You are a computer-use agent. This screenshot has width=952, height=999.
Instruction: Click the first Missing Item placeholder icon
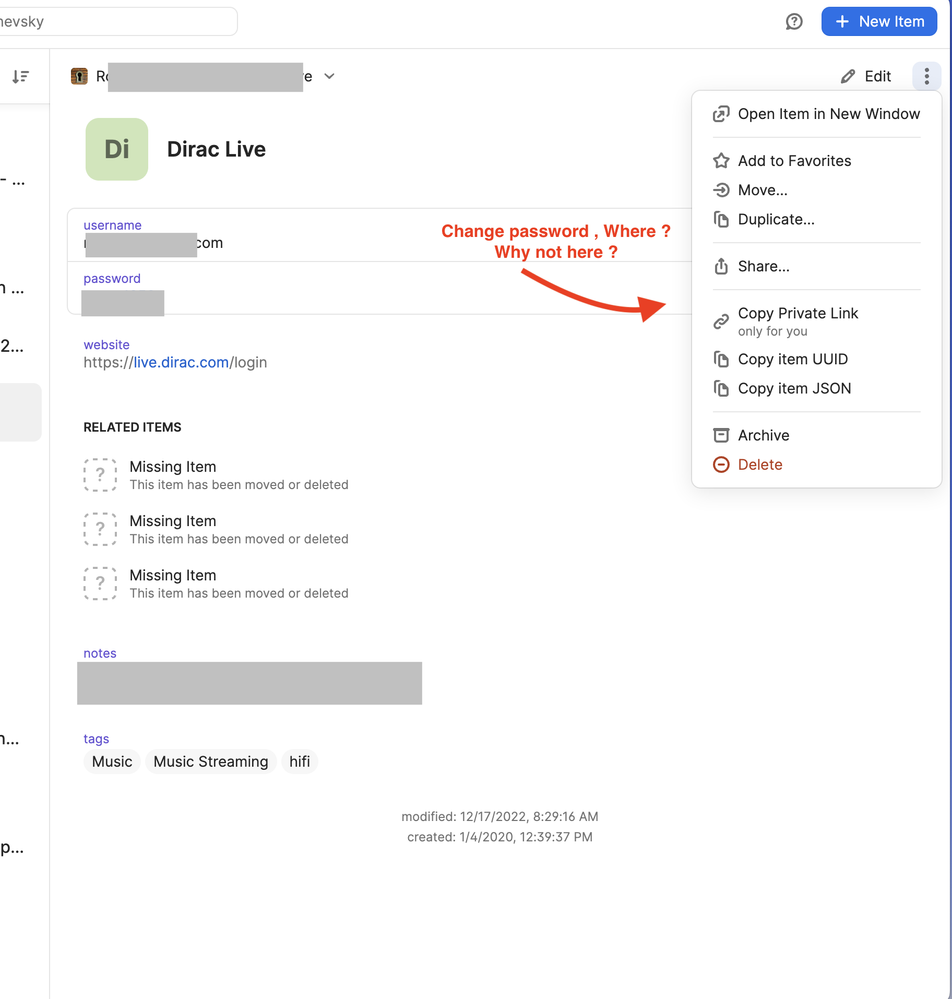point(100,475)
